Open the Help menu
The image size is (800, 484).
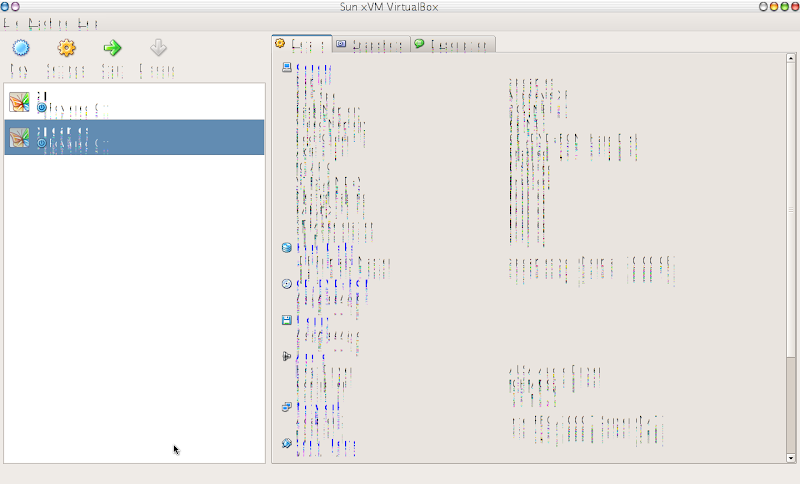[87, 22]
